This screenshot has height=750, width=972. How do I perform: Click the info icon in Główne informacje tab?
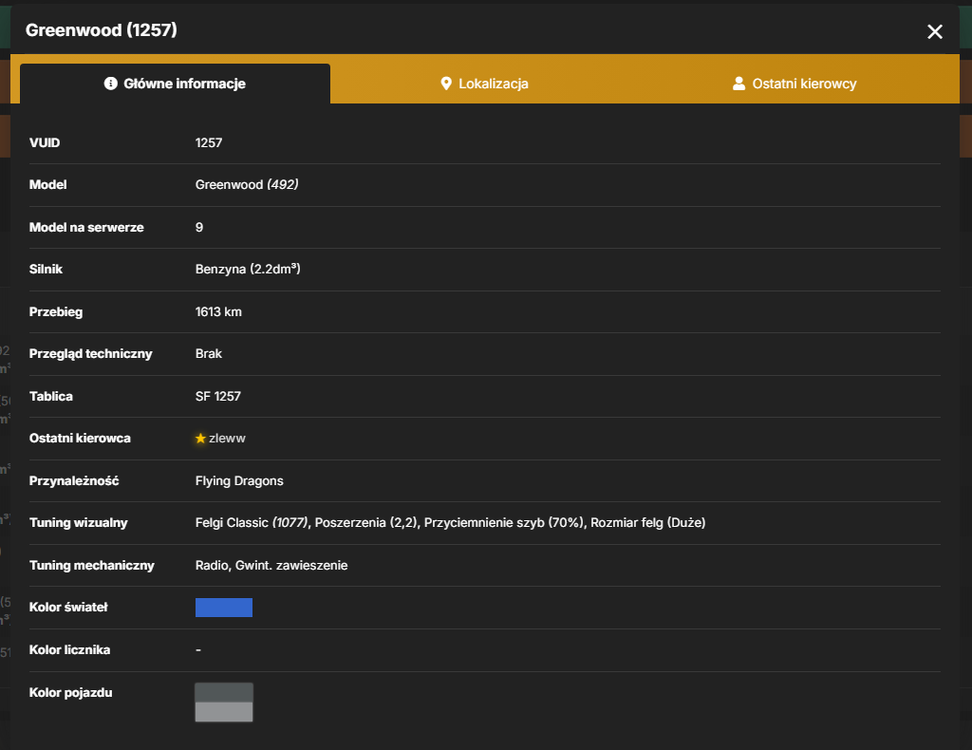110,83
